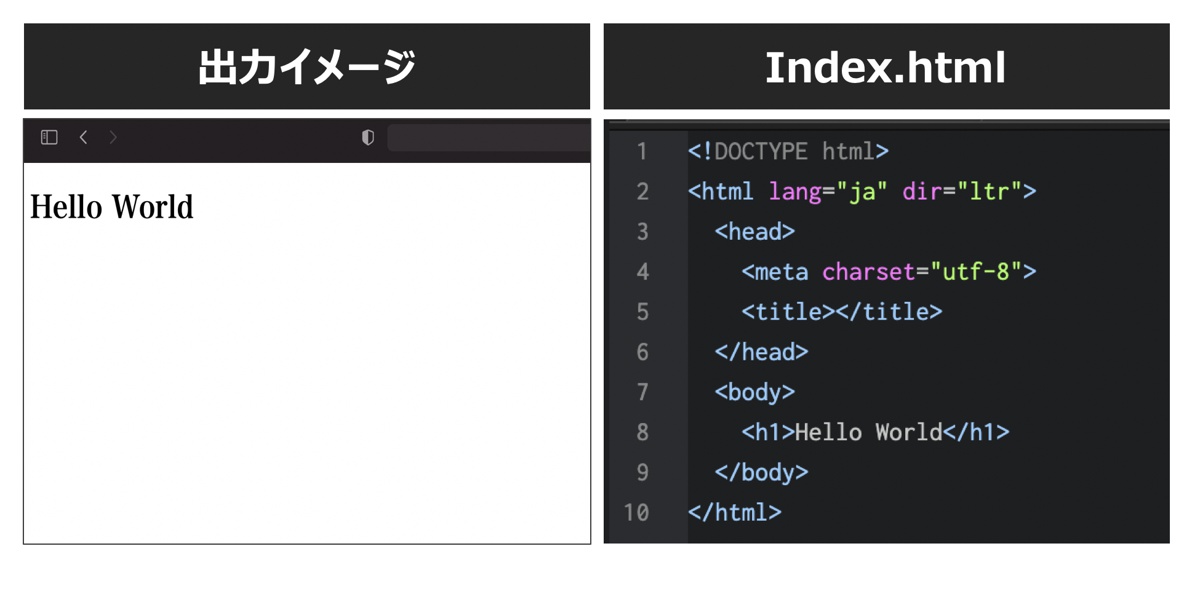Expand with the forward chevron arrow
Screen dimensions: 1200x605
click(x=113, y=137)
